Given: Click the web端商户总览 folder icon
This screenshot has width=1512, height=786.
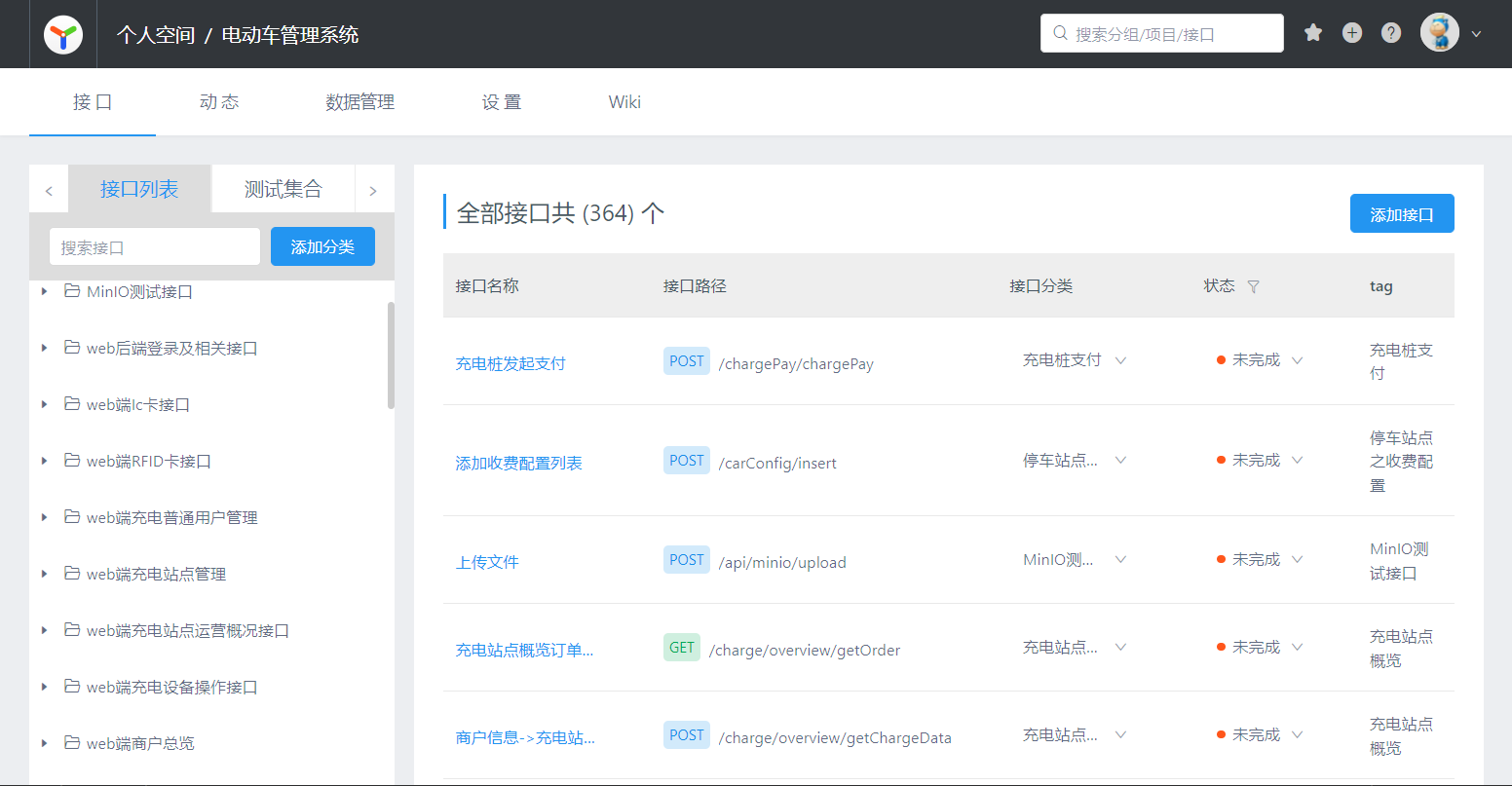Looking at the screenshot, I should [x=71, y=743].
